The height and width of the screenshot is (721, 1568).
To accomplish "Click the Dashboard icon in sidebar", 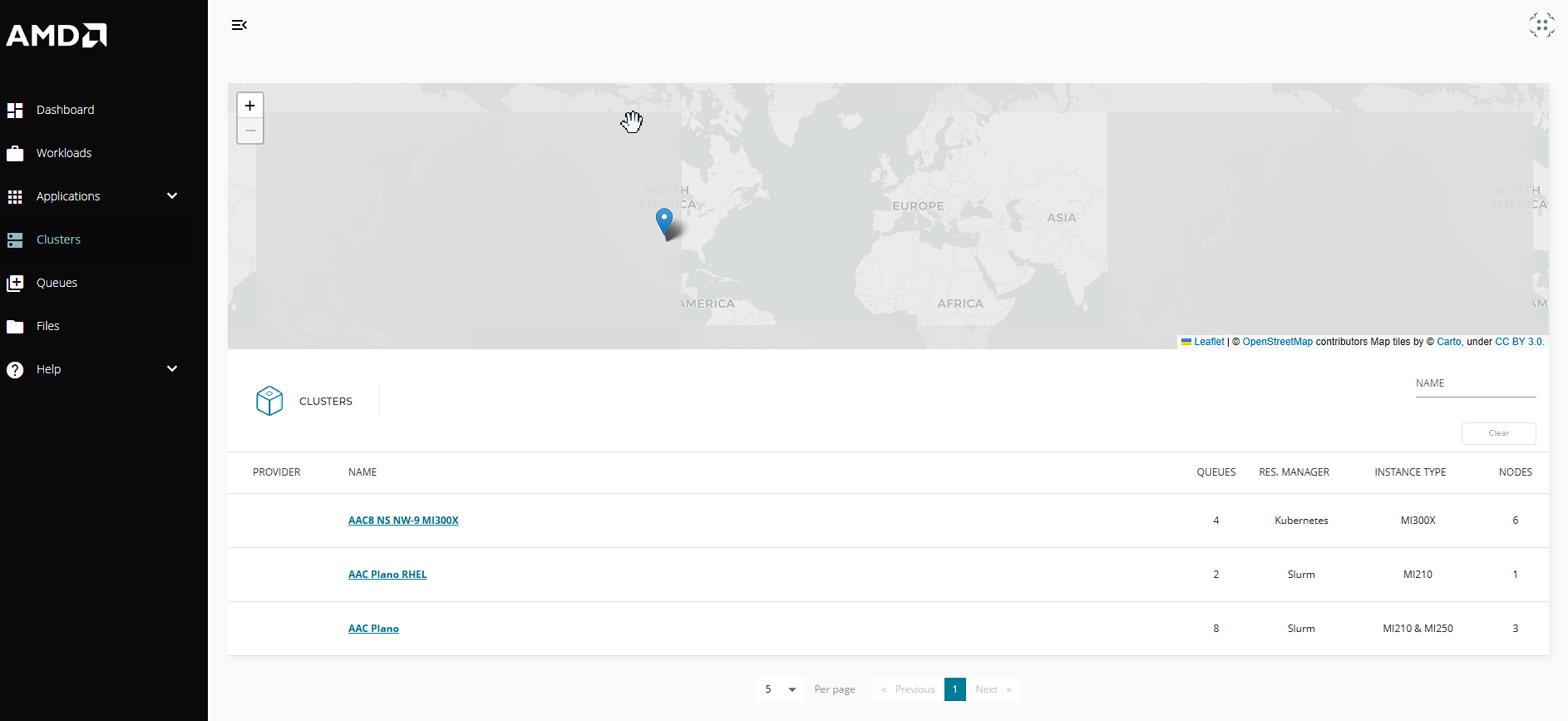I will [15, 110].
